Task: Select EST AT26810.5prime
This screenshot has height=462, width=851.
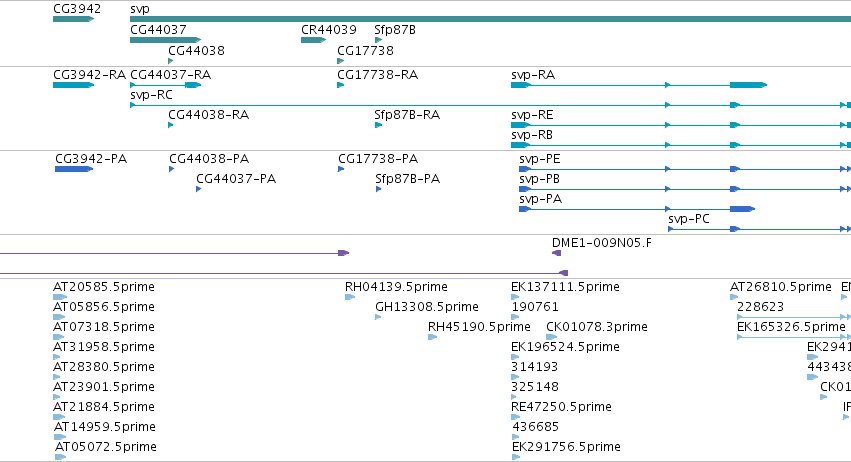Action: pyautogui.click(x=780, y=287)
